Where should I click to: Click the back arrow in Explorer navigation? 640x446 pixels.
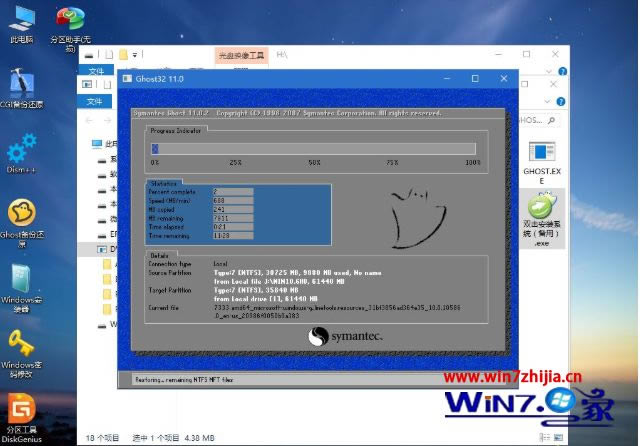(89, 120)
